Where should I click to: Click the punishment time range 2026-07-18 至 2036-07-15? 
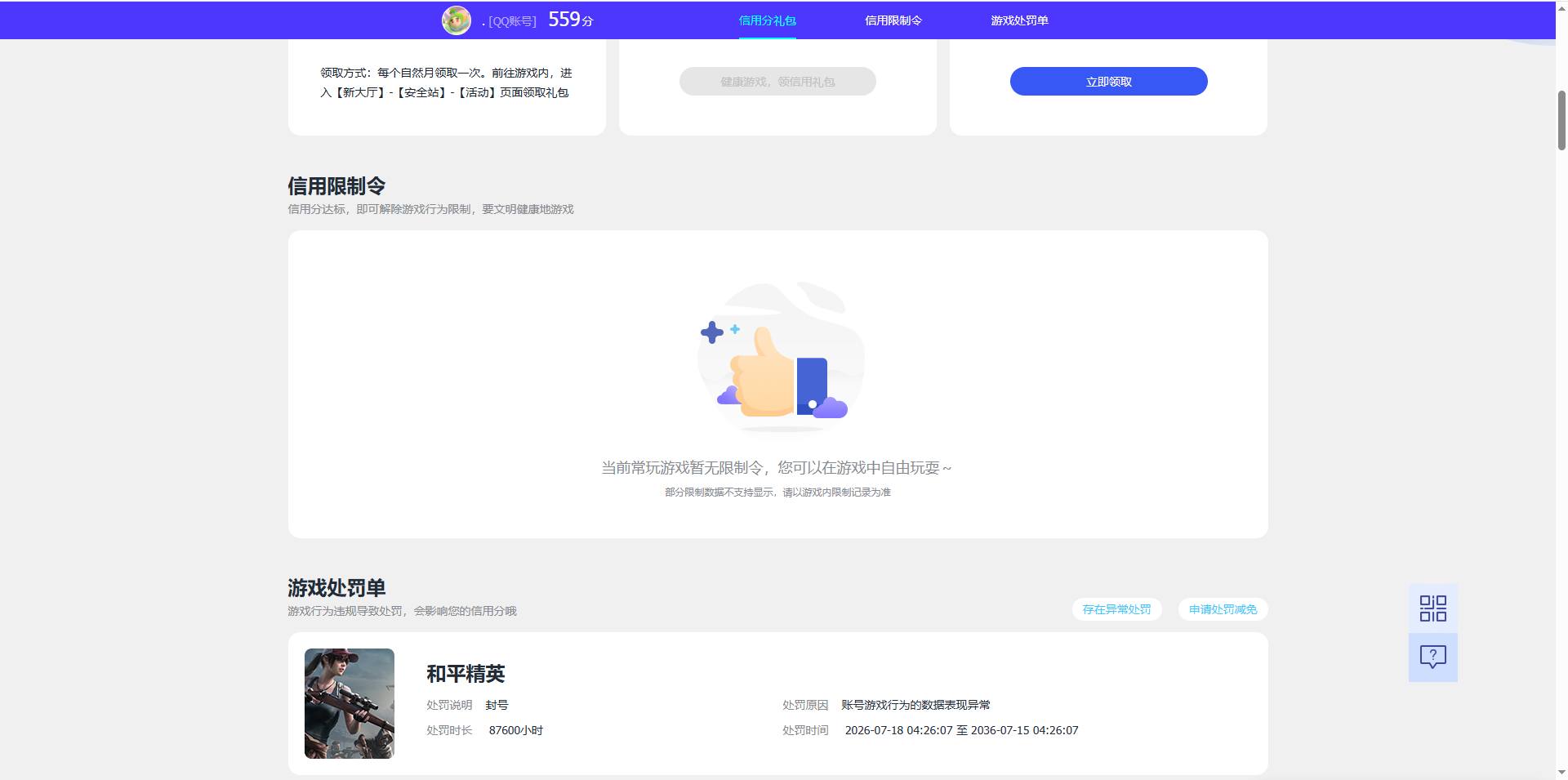(961, 730)
